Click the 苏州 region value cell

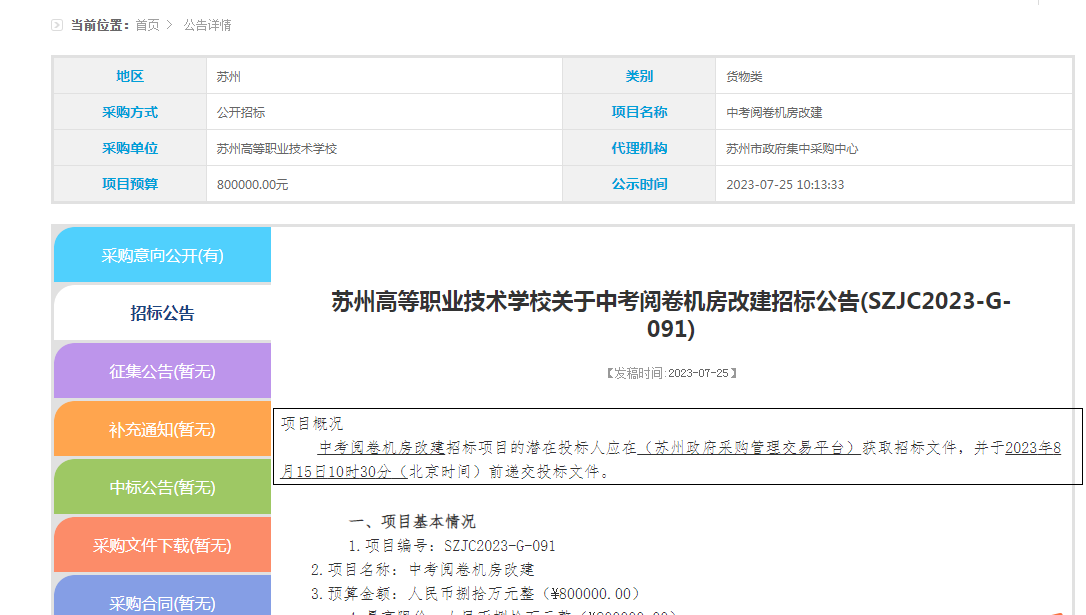click(384, 76)
